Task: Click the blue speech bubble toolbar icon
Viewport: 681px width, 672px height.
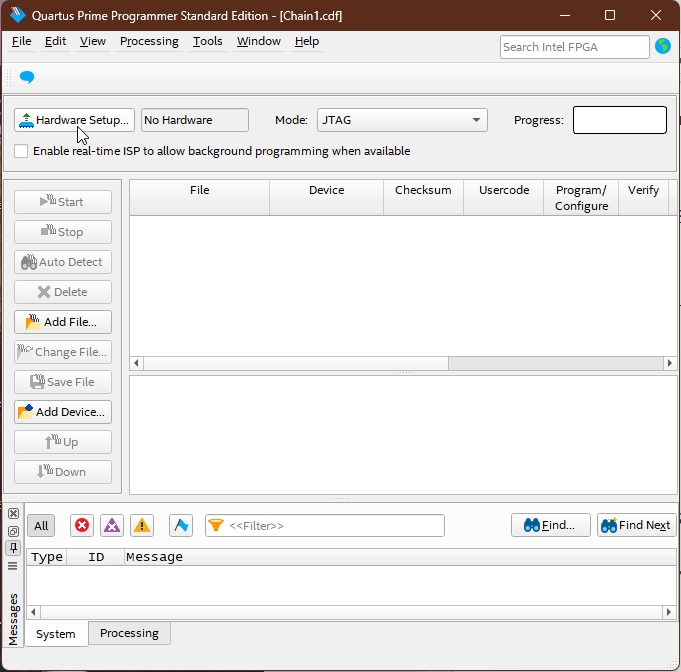Action: pos(27,77)
